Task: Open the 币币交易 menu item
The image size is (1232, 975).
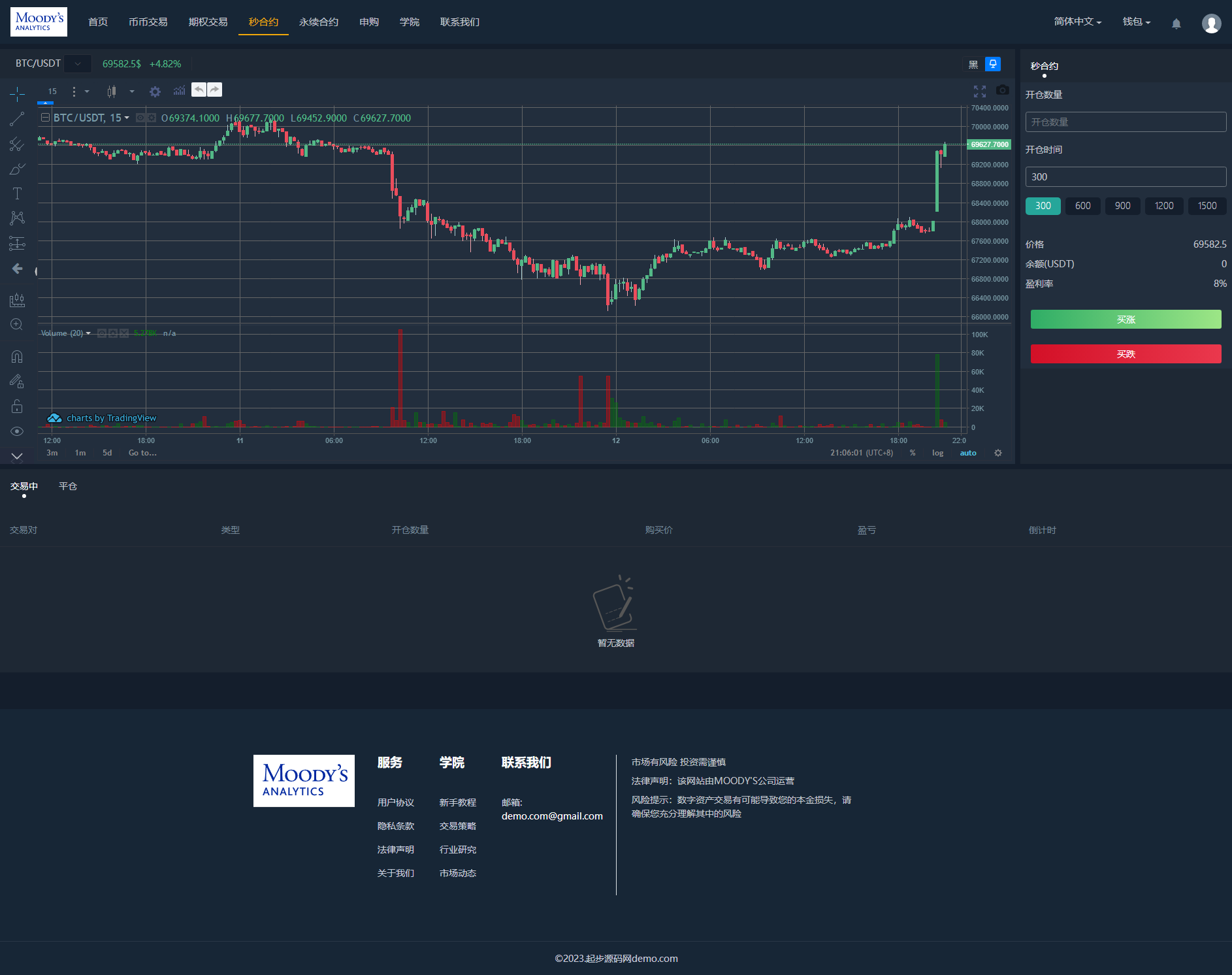Action: click(x=148, y=22)
